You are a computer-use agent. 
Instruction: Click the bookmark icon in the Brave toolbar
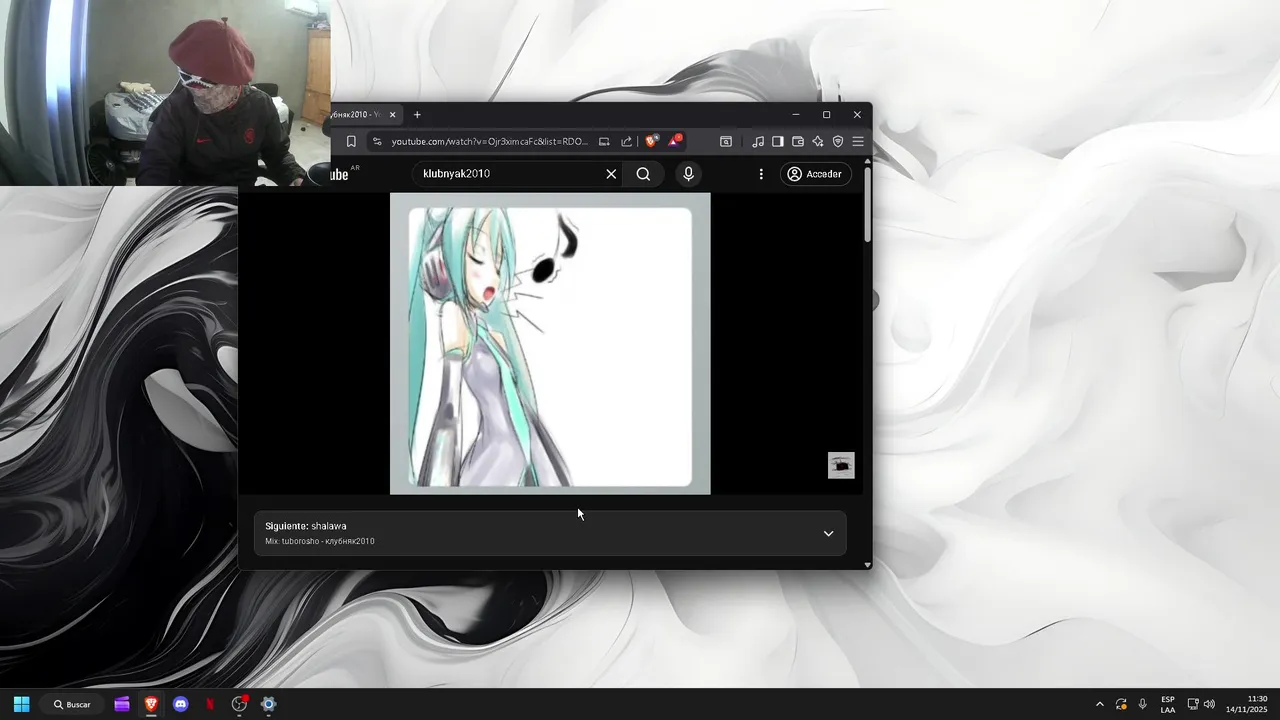(351, 142)
